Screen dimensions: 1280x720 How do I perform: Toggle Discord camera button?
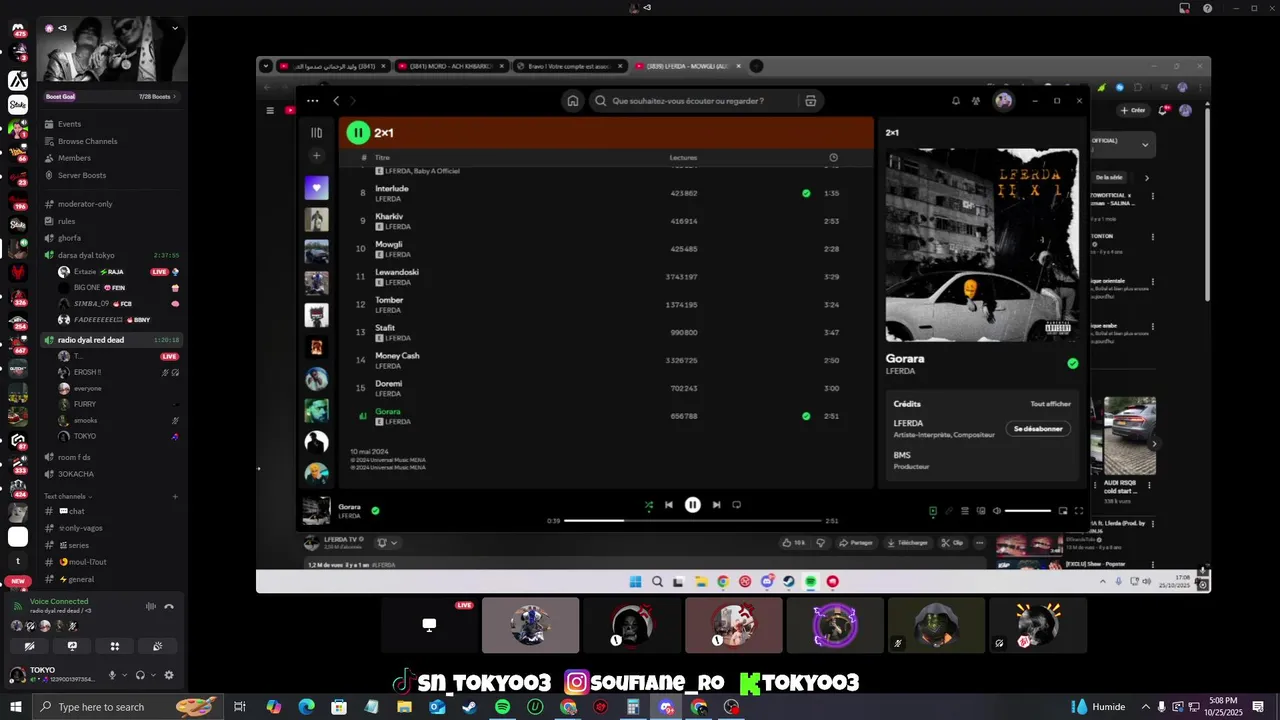coord(29,646)
